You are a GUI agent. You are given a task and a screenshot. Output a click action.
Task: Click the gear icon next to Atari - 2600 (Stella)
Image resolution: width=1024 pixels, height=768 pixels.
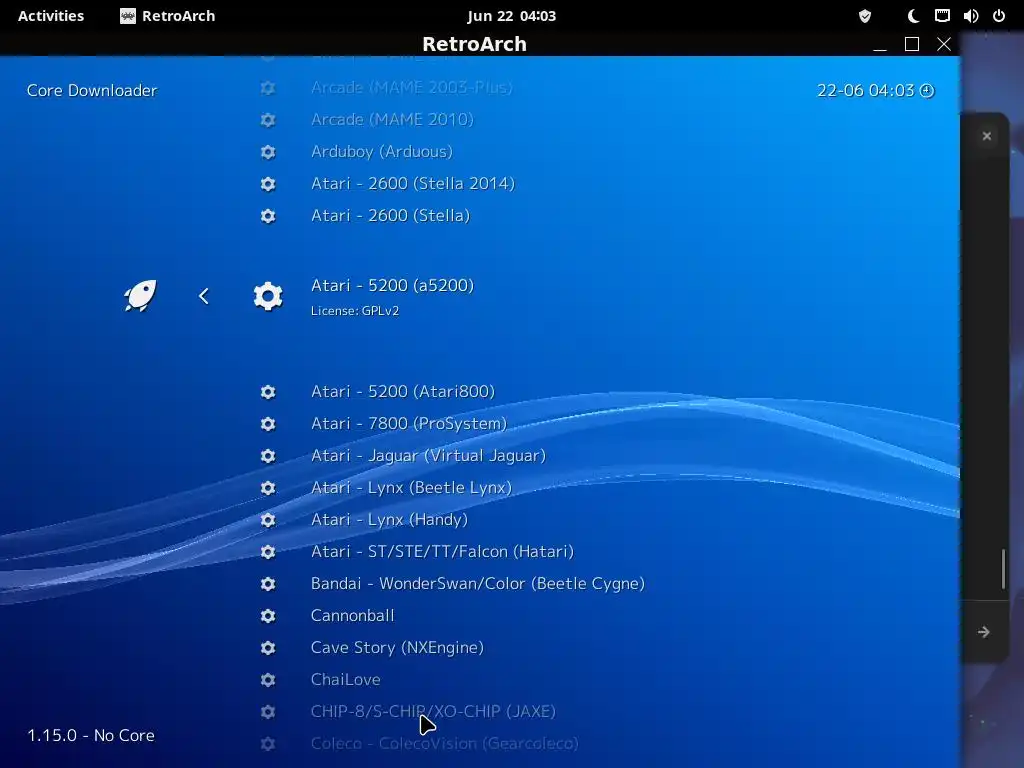pyautogui.click(x=268, y=216)
